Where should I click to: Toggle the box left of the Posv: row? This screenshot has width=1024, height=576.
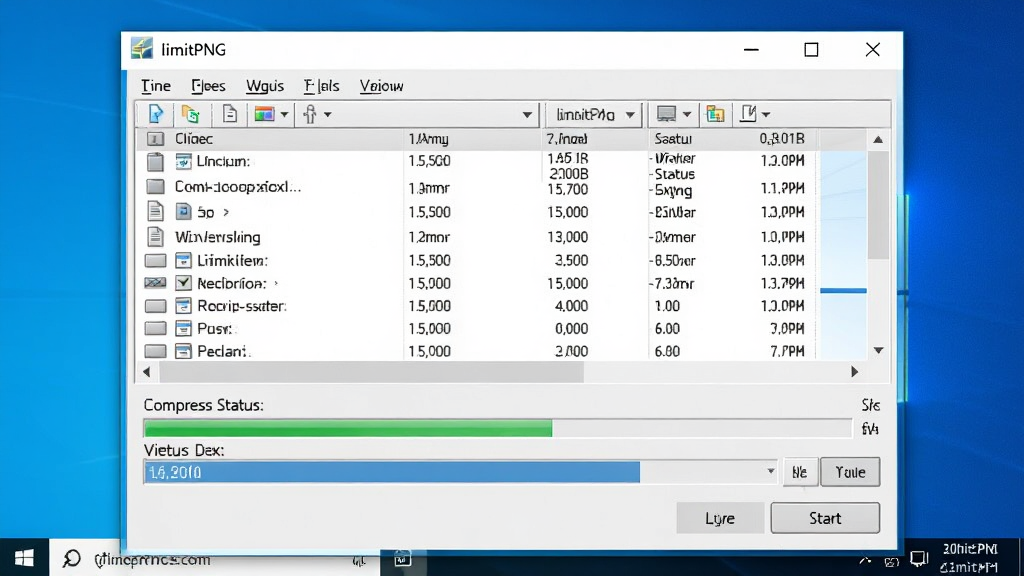155,328
